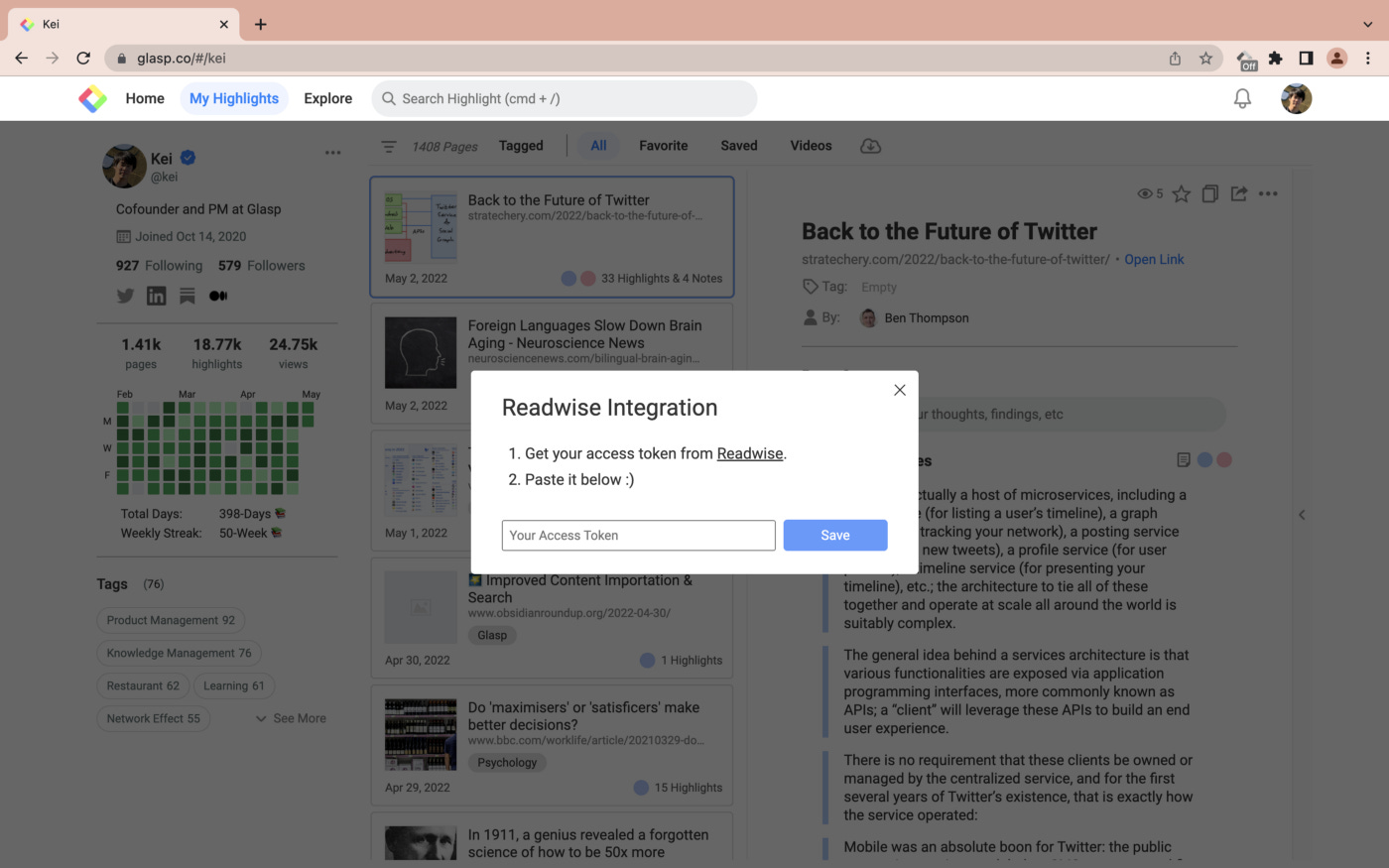Image resolution: width=1389 pixels, height=868 pixels.
Task: Save the Readwise access token
Action: click(834, 535)
